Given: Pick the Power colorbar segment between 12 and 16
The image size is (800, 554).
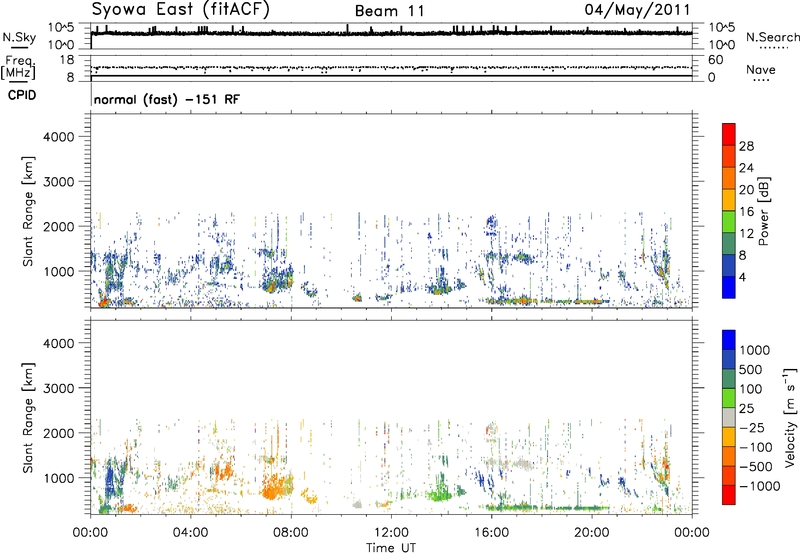Looking at the screenshot, I should coord(729,222).
